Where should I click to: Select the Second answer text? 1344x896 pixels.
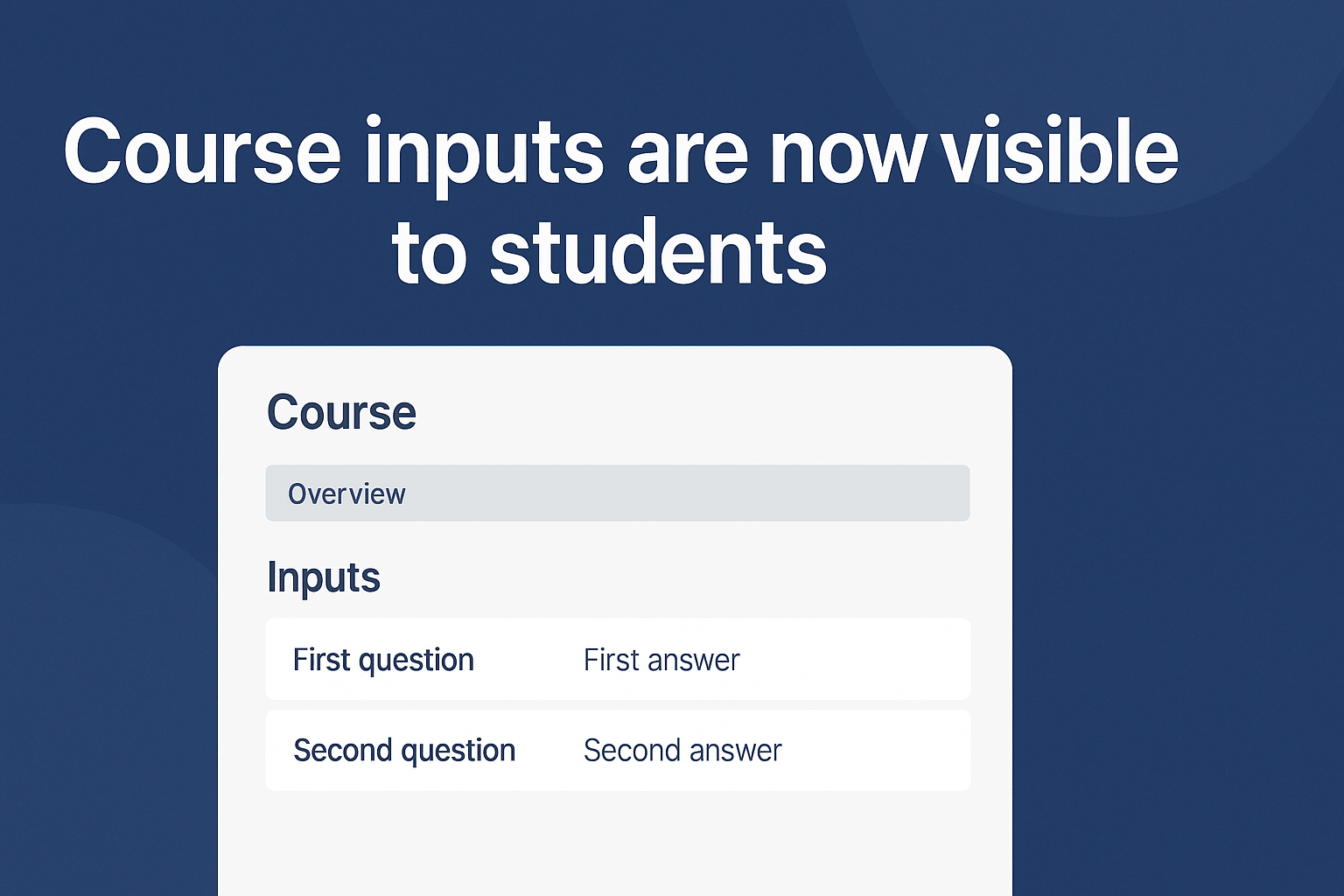(x=682, y=751)
